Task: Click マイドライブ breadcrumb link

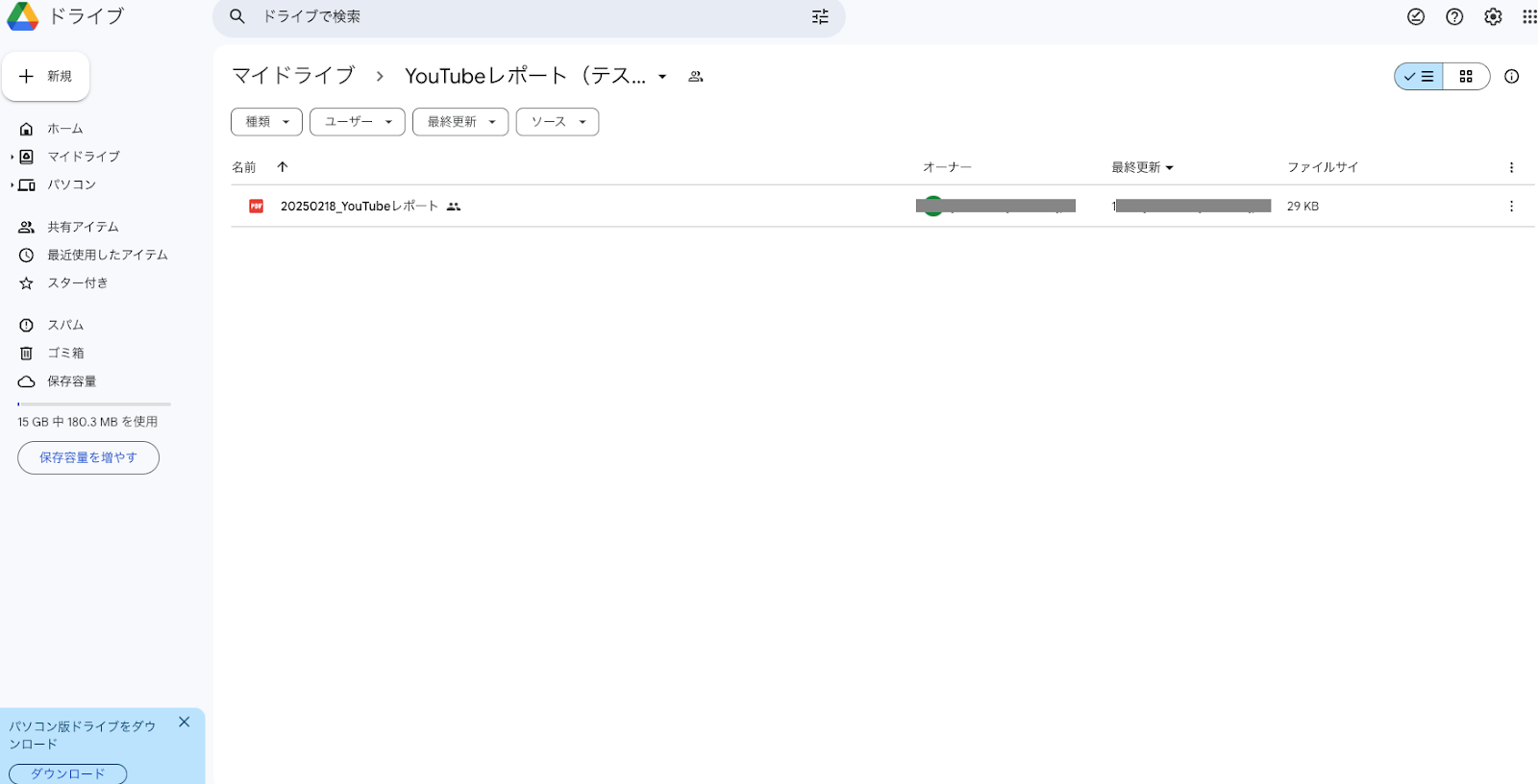Action: pos(293,76)
